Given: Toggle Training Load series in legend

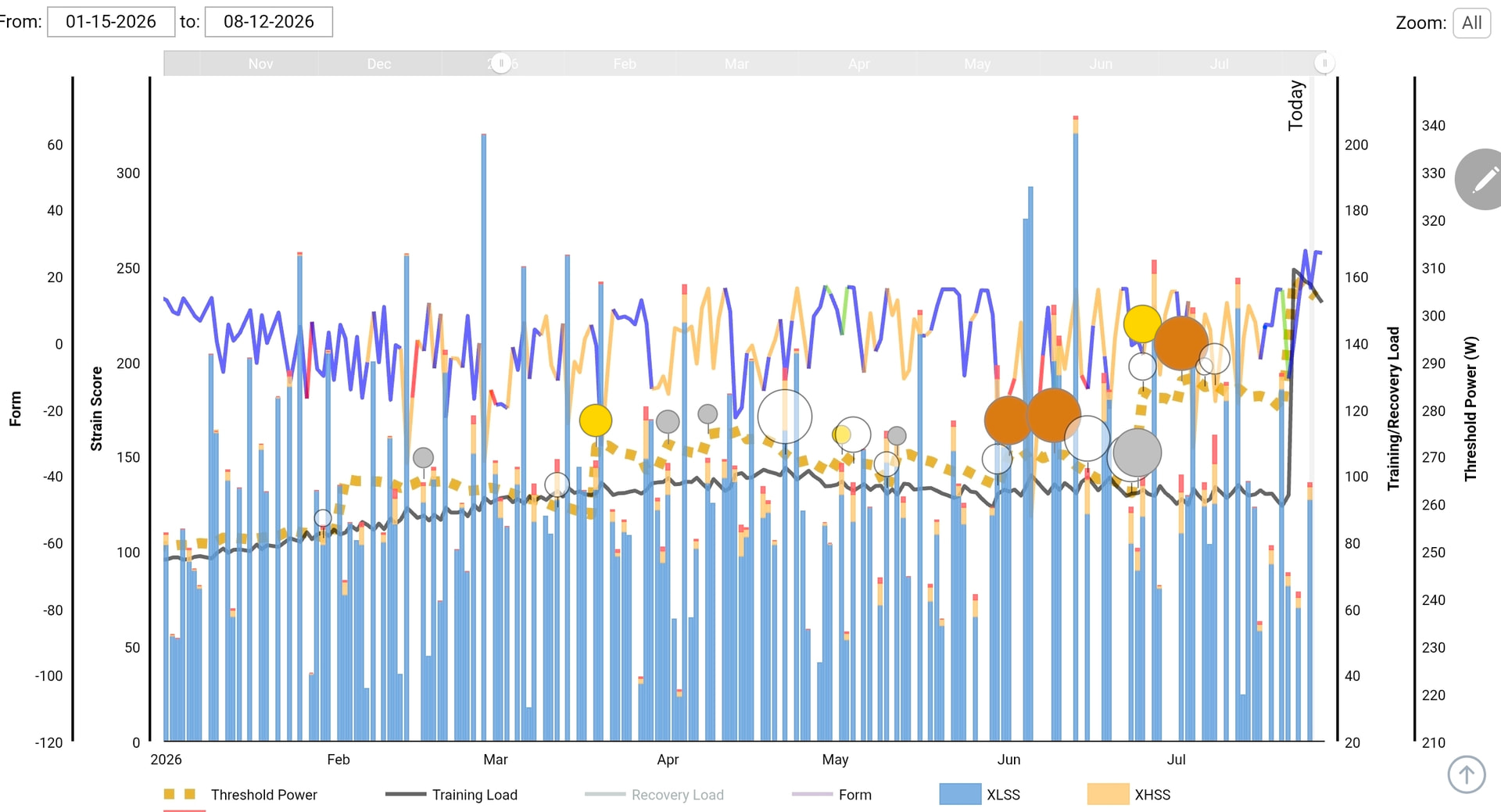Looking at the screenshot, I should pos(452,795).
